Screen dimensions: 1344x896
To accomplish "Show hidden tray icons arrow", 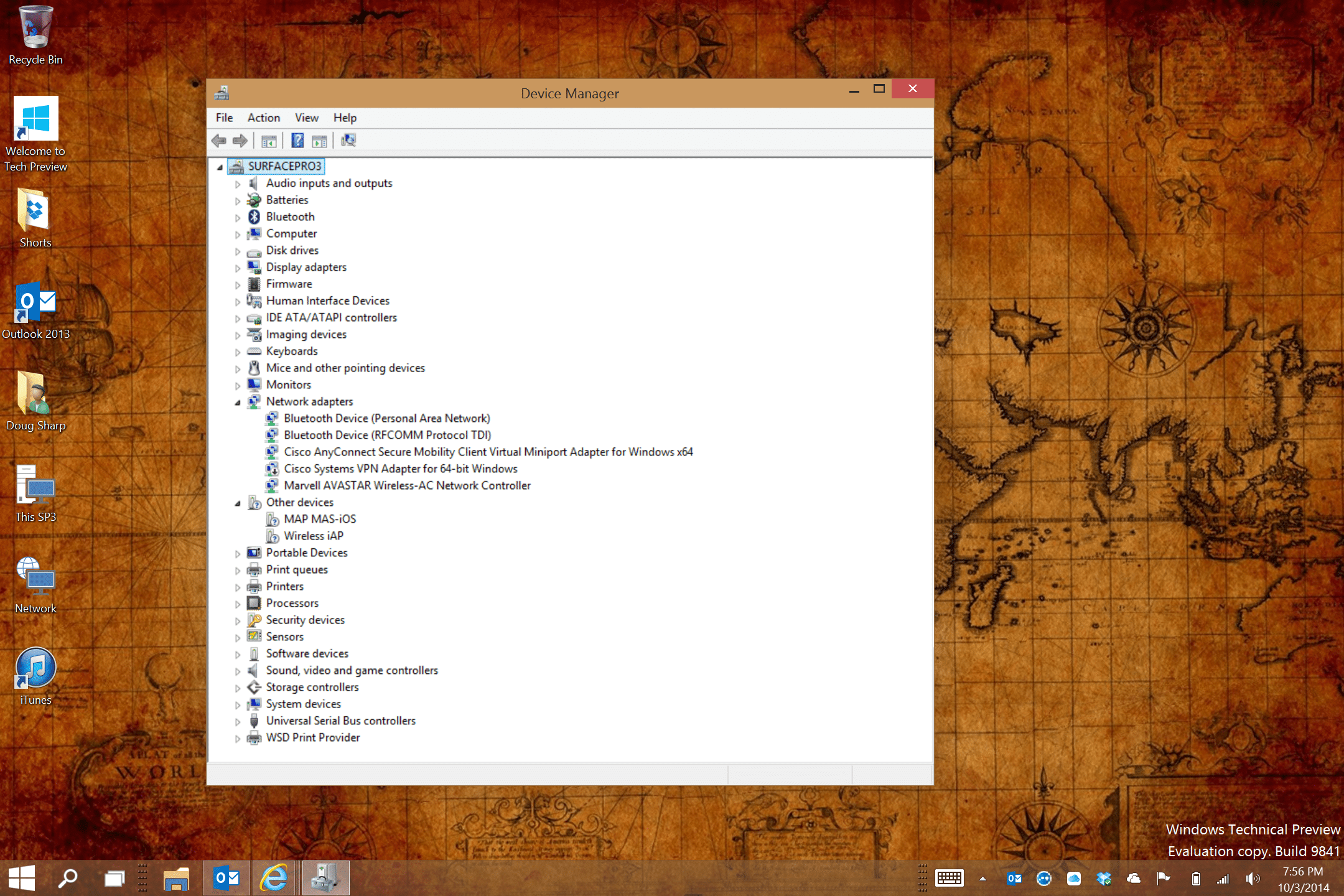I will pos(982,879).
